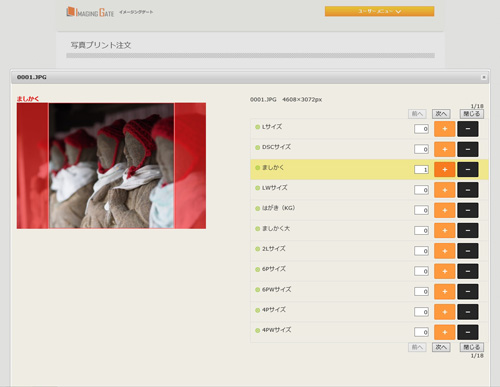Viewport: 500px width, 387px height.
Task: Open the ユーザーメニュー dropdown
Action: click(379, 11)
